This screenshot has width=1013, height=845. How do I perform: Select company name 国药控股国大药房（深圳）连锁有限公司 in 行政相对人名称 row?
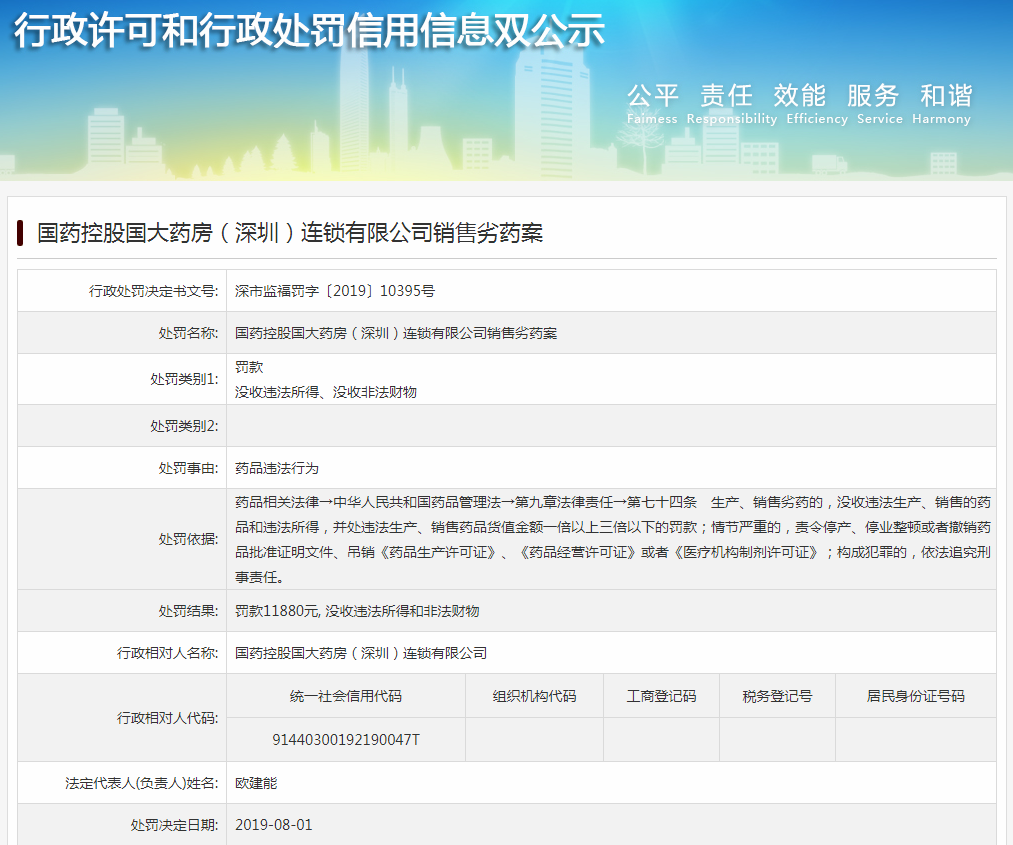(x=360, y=653)
